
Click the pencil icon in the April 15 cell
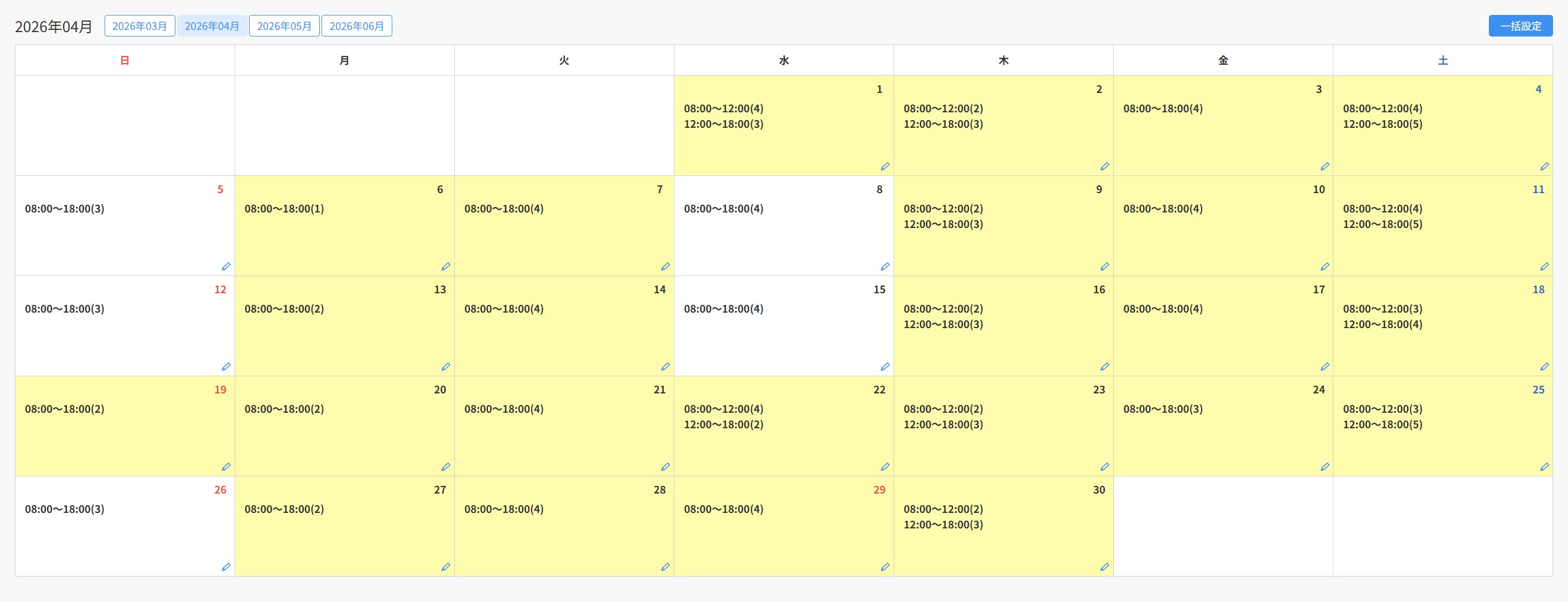pyautogui.click(x=885, y=366)
